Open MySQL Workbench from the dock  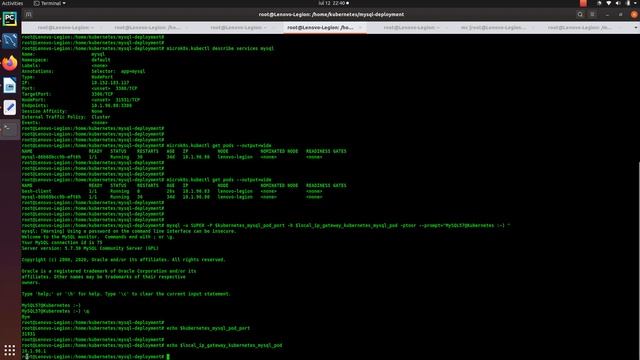pos(10,41)
